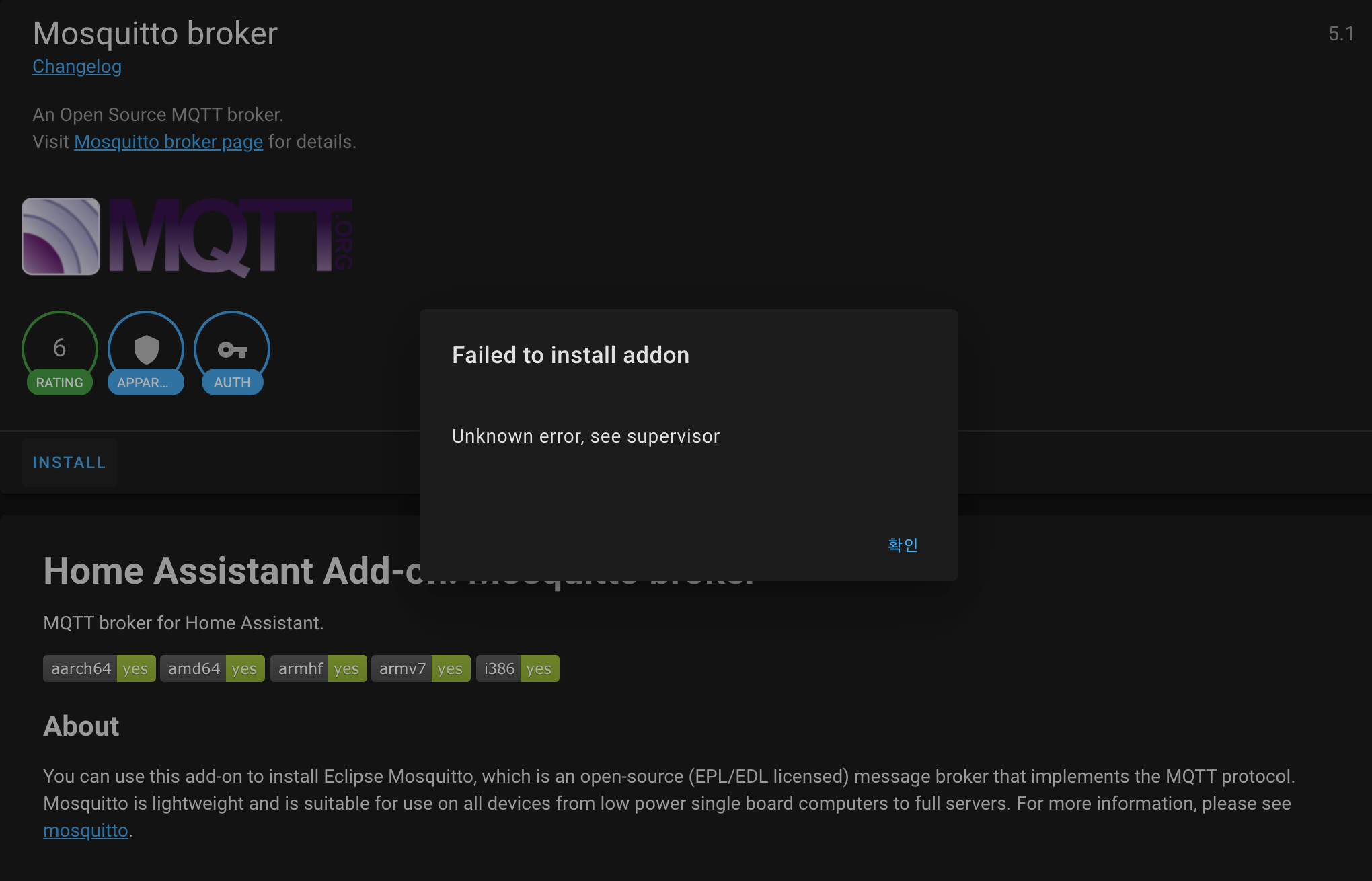1372x881 pixels.
Task: Click the armv7 yes badge
Action: pyautogui.click(x=420, y=668)
